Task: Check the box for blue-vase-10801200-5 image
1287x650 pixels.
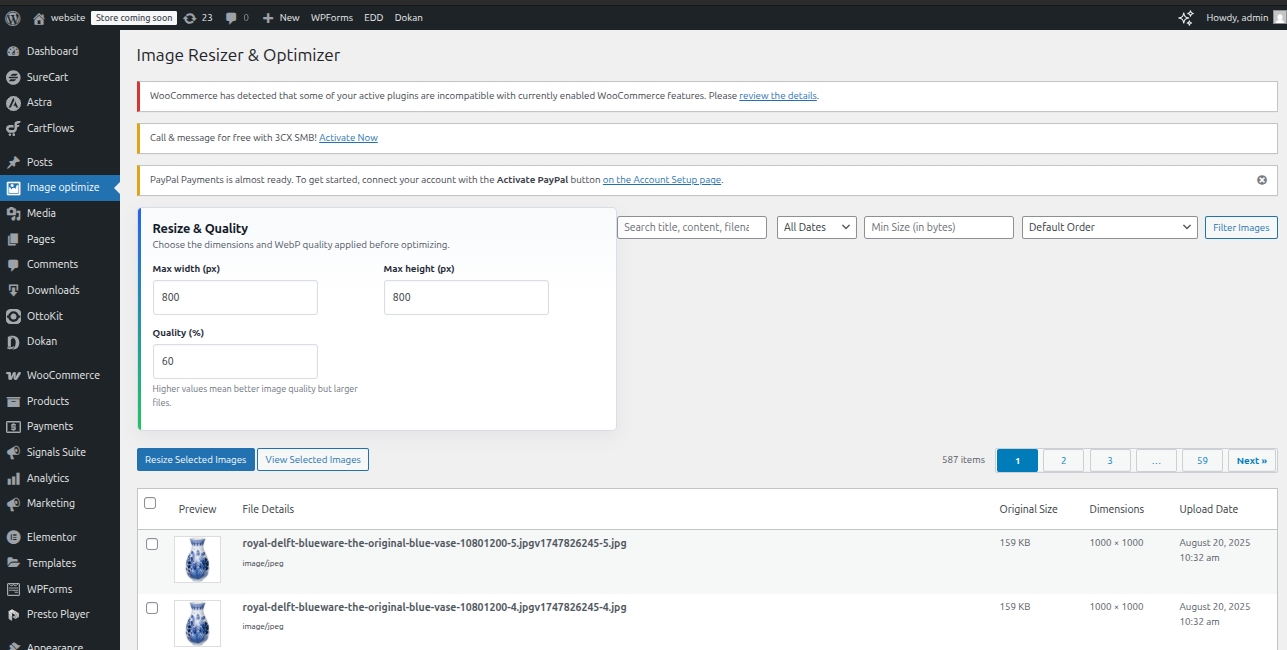Action: point(152,544)
